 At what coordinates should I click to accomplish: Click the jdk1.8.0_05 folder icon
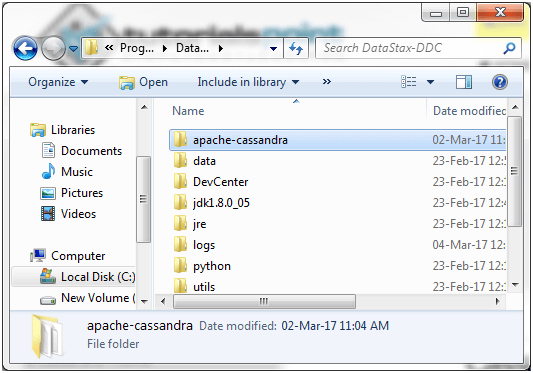[x=180, y=202]
